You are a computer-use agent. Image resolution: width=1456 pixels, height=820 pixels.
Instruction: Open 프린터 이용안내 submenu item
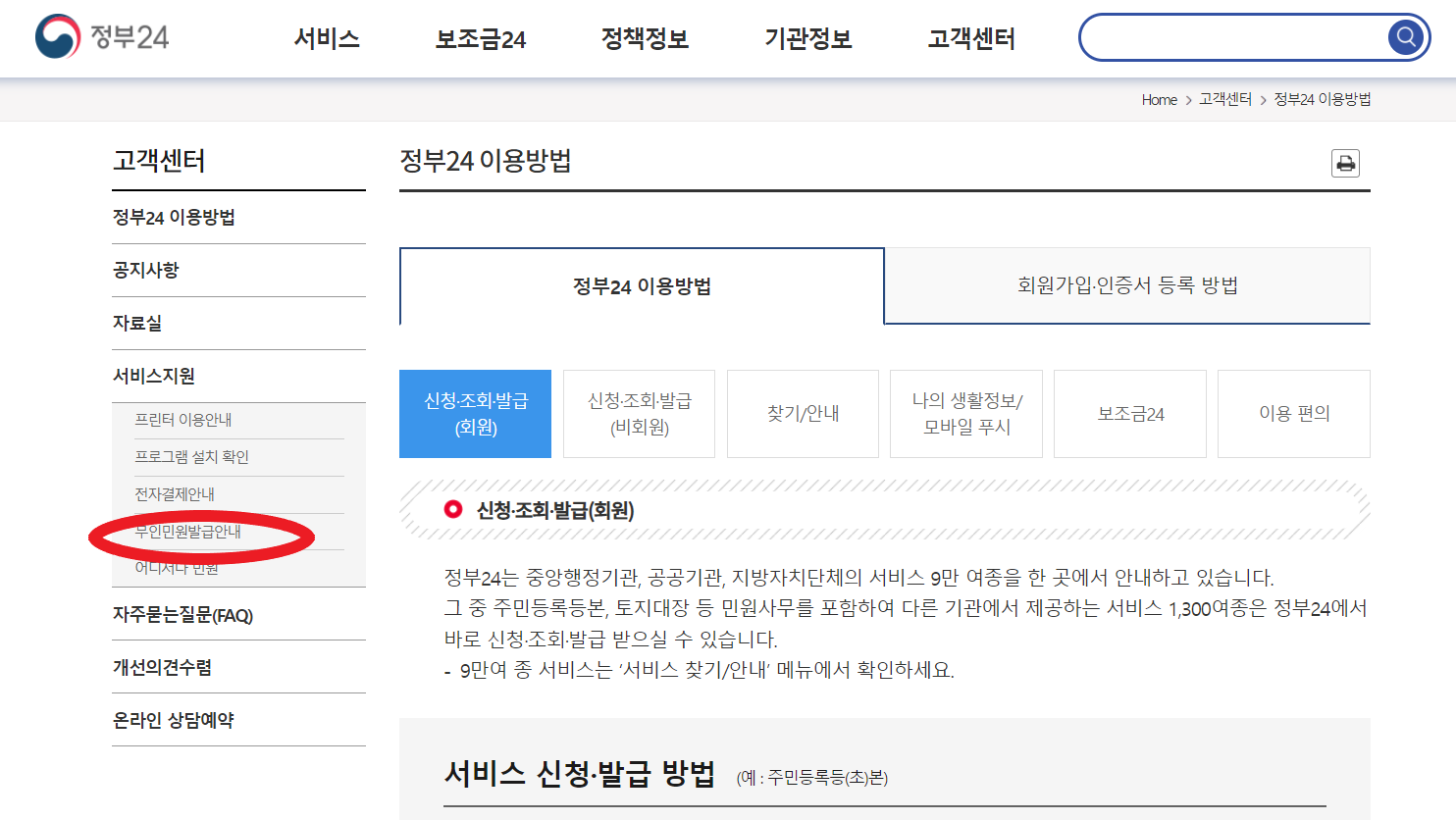[x=183, y=420]
